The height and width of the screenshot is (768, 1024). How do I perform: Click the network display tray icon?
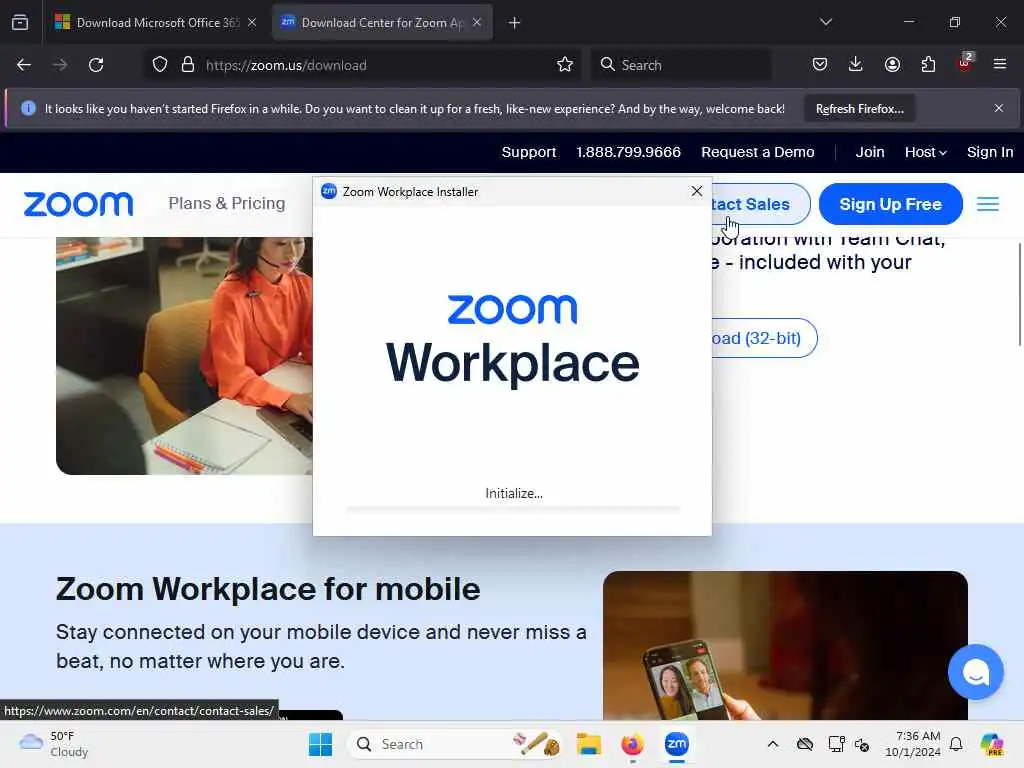point(836,744)
